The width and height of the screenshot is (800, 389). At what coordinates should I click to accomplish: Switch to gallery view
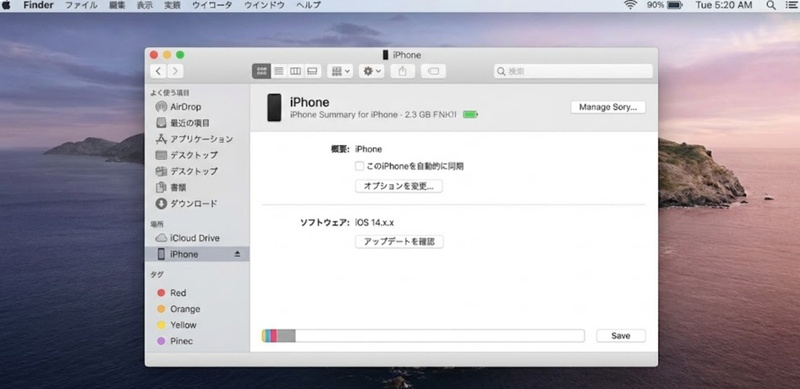[312, 71]
